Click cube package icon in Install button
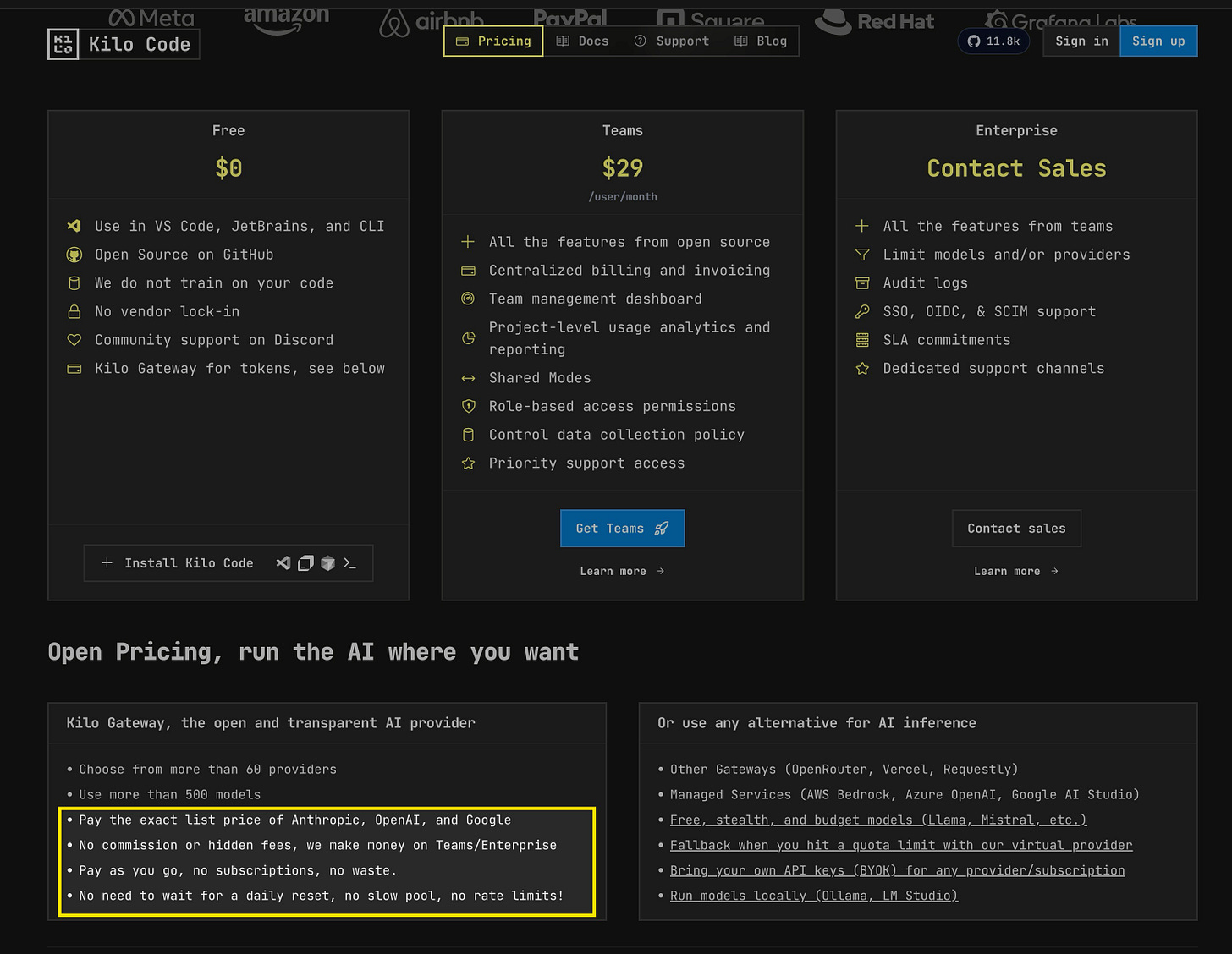Screen dimensions: 1232x954 coord(327,562)
